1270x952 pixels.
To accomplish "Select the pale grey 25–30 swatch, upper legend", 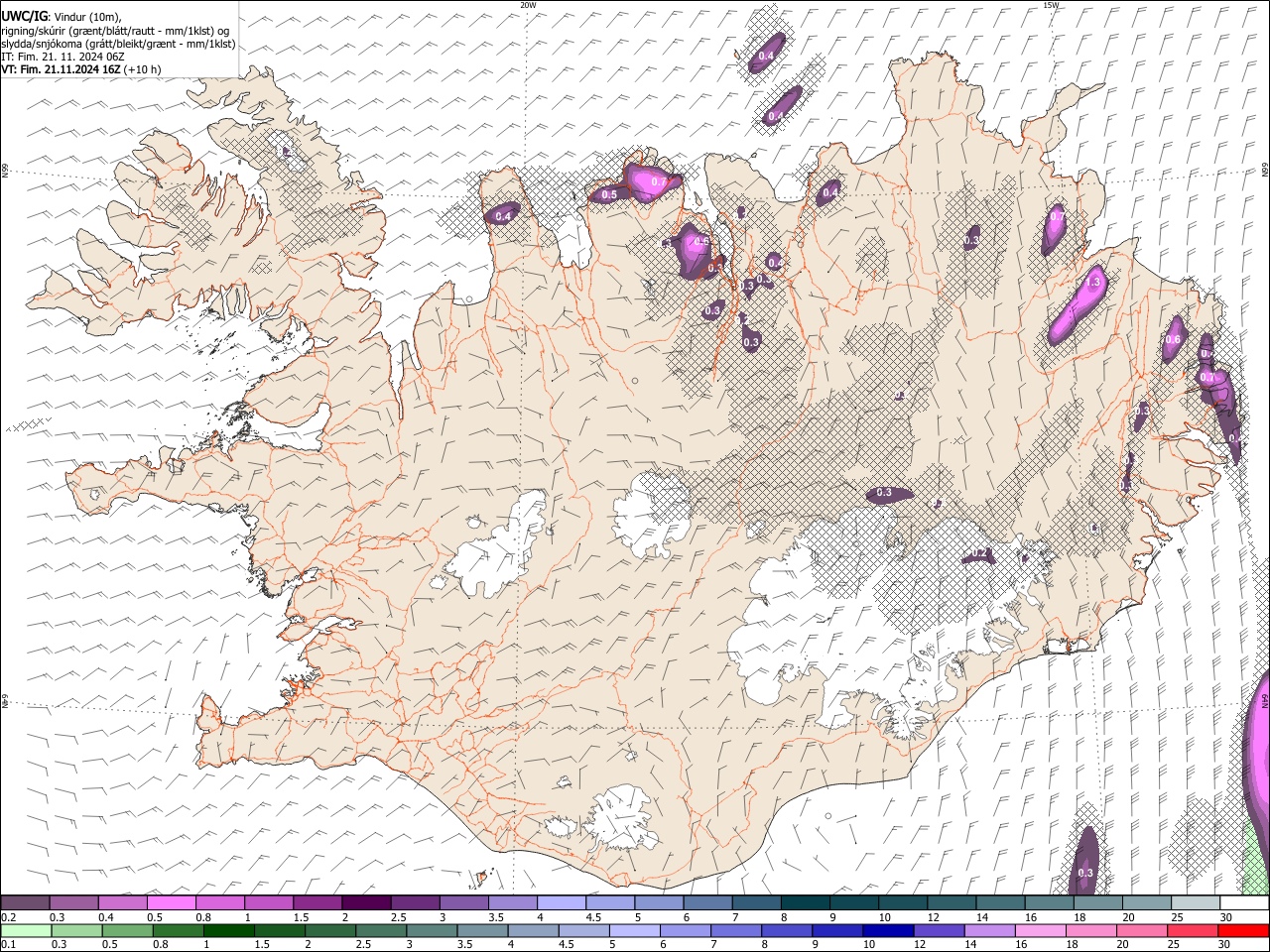I will pyautogui.click(x=1194, y=903).
